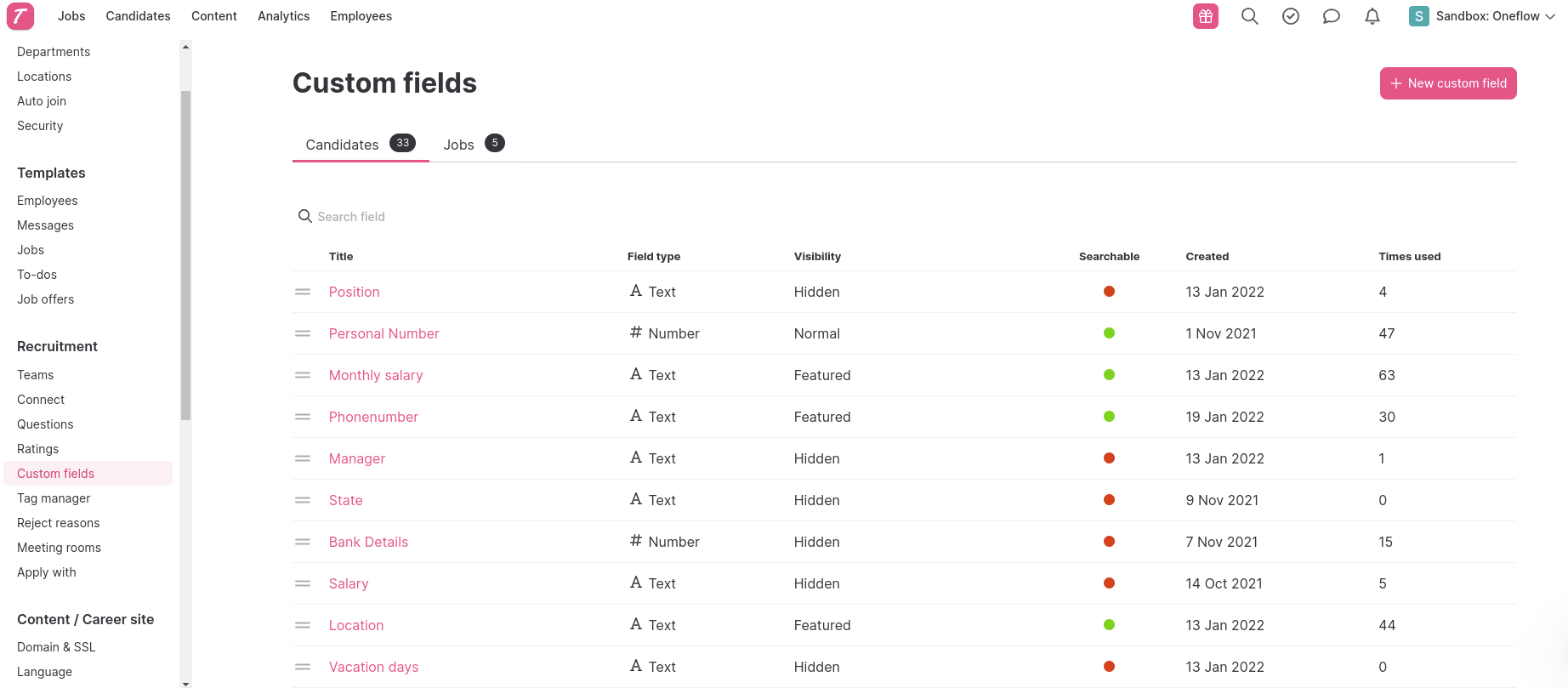Image resolution: width=1568 pixels, height=688 pixels.
Task: Open the Position custom field
Action: pyautogui.click(x=355, y=292)
